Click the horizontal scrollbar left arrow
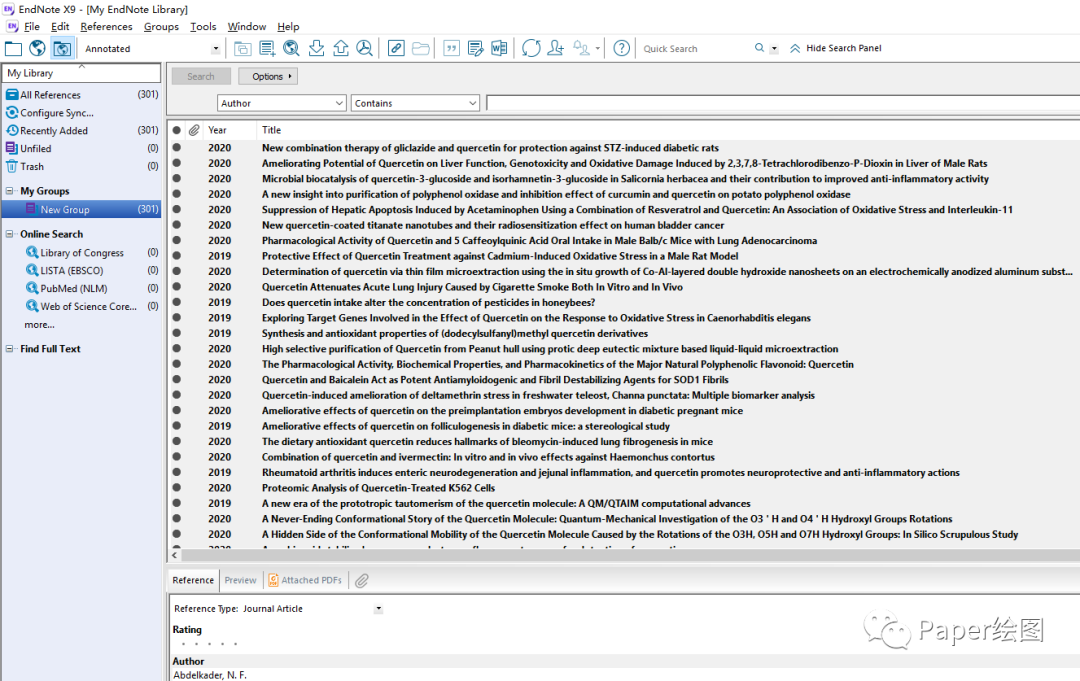The height and width of the screenshot is (681, 1080). coord(175,555)
